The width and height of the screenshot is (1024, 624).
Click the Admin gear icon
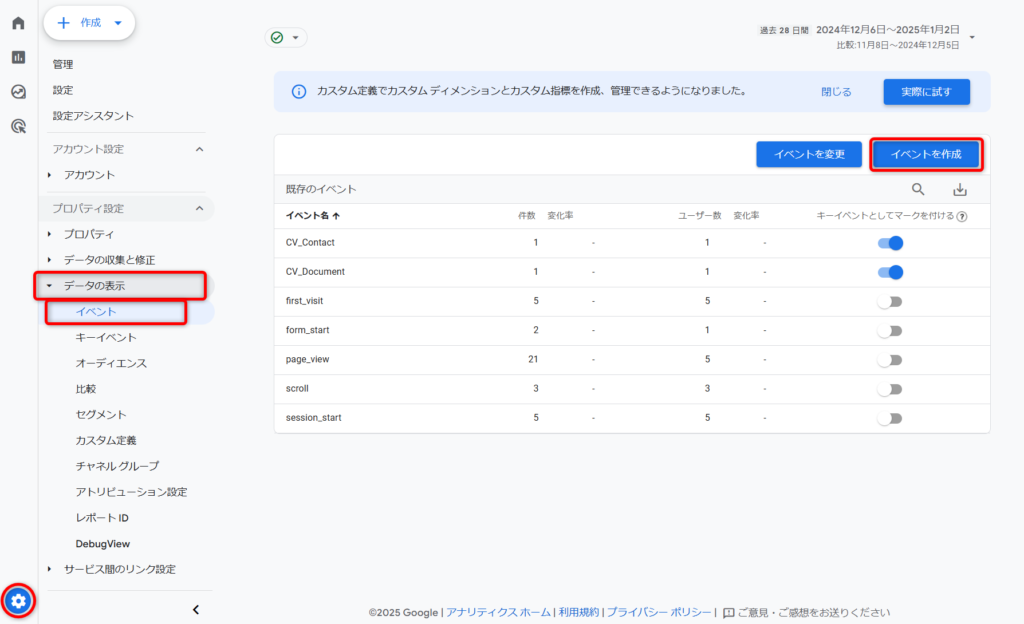tap(19, 601)
